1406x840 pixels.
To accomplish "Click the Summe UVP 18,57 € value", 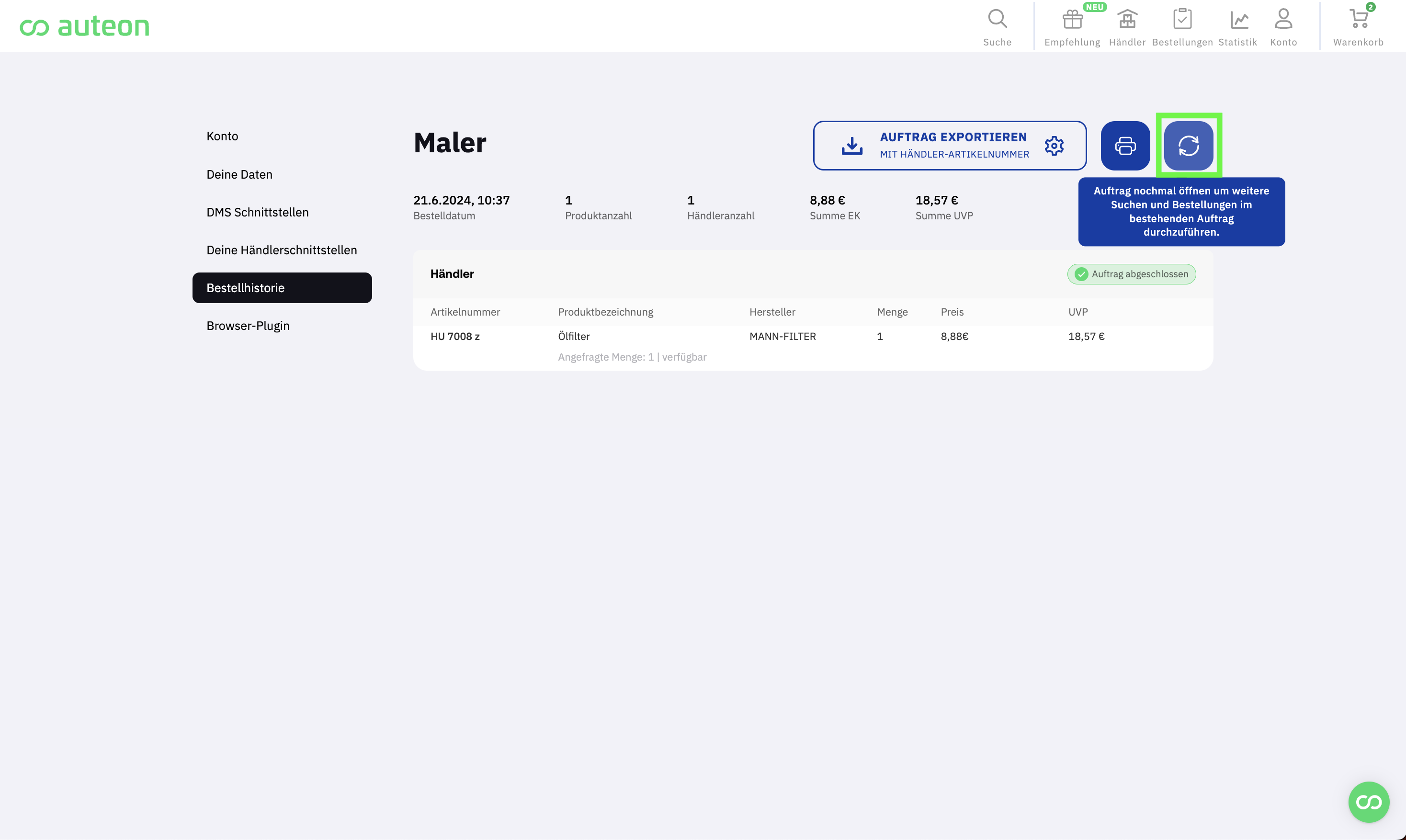I will click(x=937, y=200).
